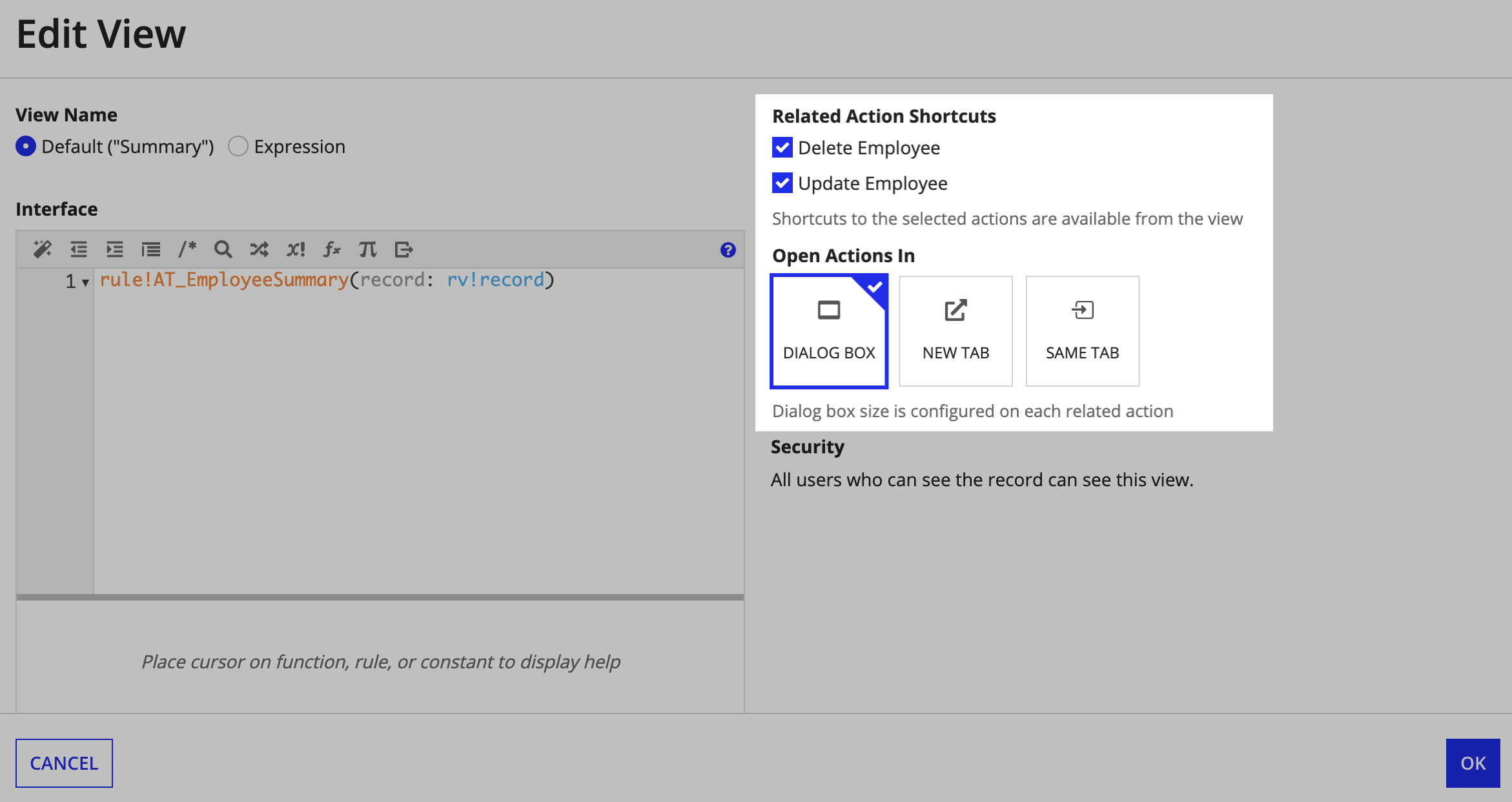Choose NEW TAB for opening actions
1512x802 pixels.
pyautogui.click(x=956, y=331)
